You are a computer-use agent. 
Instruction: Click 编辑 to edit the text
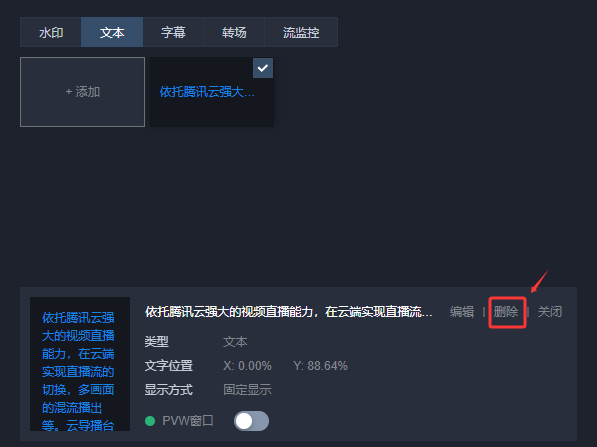pyautogui.click(x=461, y=312)
